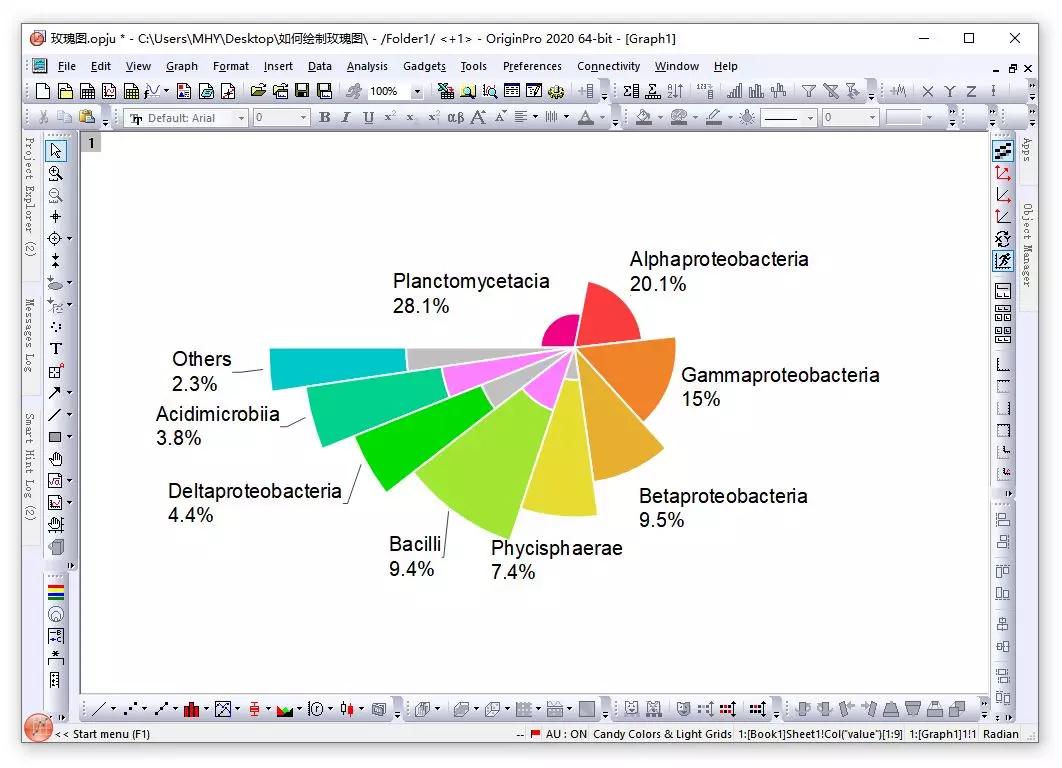Screen dimensions: 1062x768
Task: Open the File menu
Action: point(66,66)
